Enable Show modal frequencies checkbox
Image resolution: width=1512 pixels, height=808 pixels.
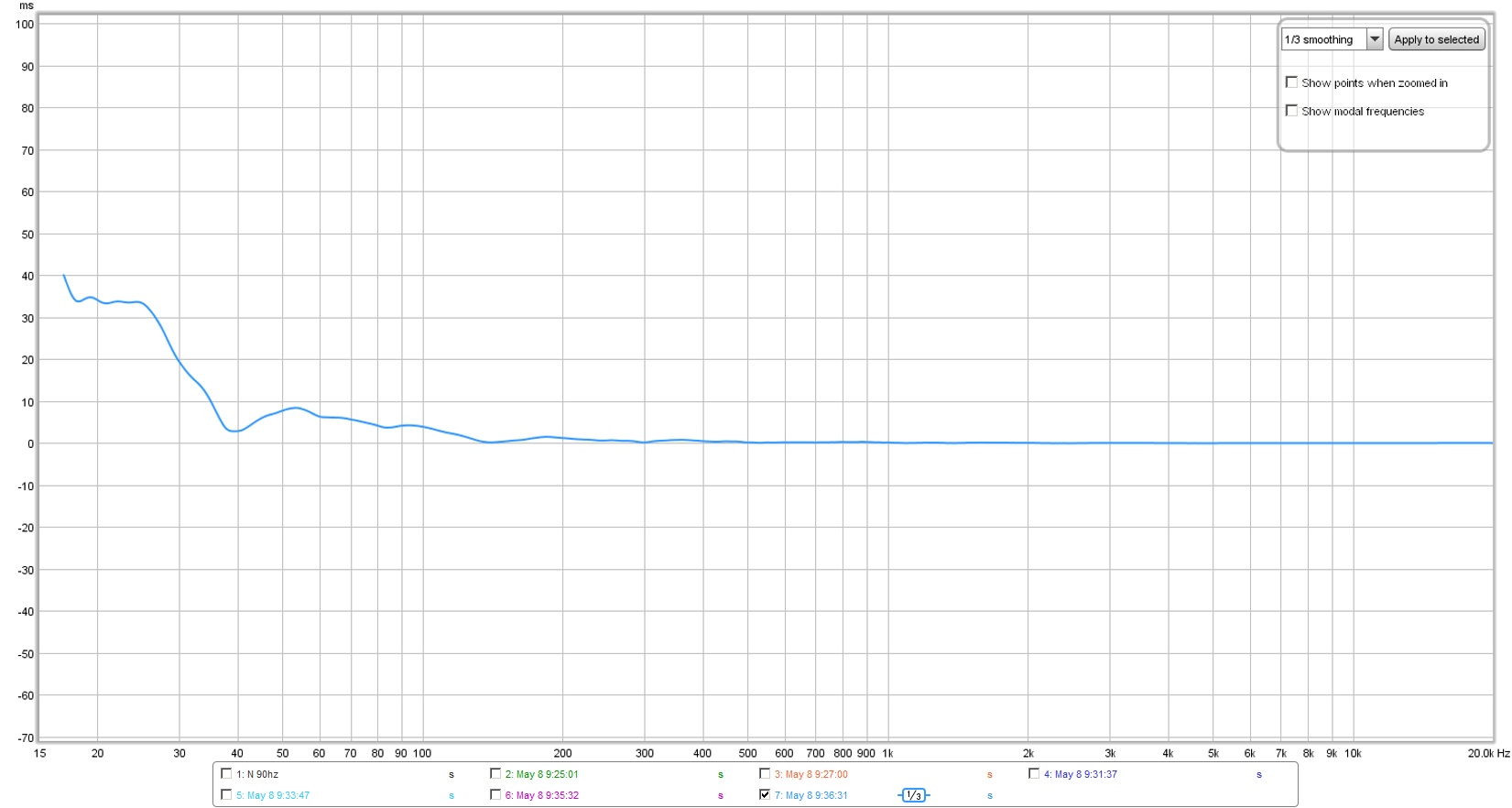[1291, 111]
